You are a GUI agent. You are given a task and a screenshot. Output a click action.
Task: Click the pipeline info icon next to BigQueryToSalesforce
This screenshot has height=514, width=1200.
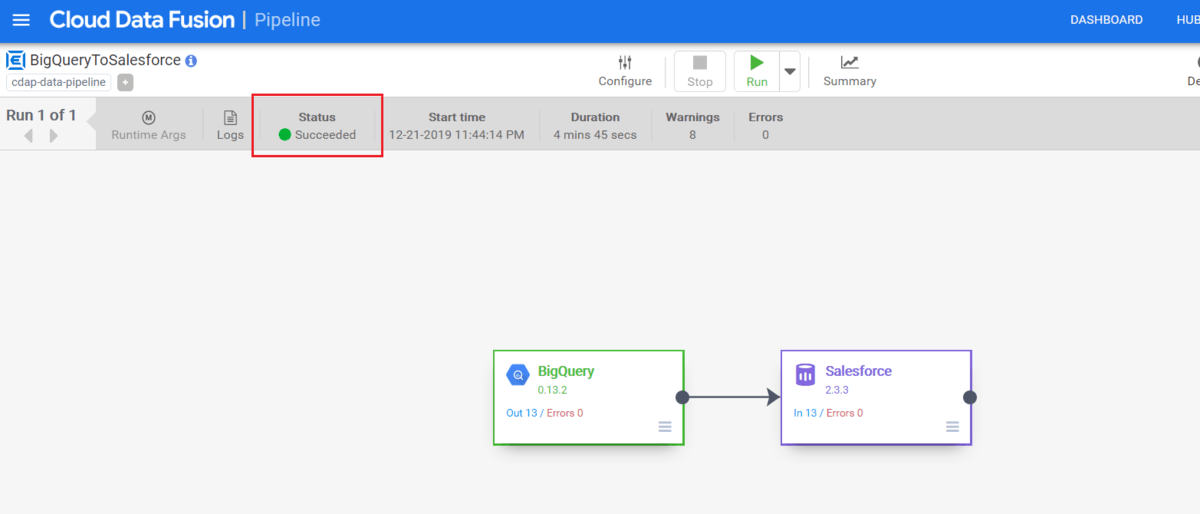191,60
